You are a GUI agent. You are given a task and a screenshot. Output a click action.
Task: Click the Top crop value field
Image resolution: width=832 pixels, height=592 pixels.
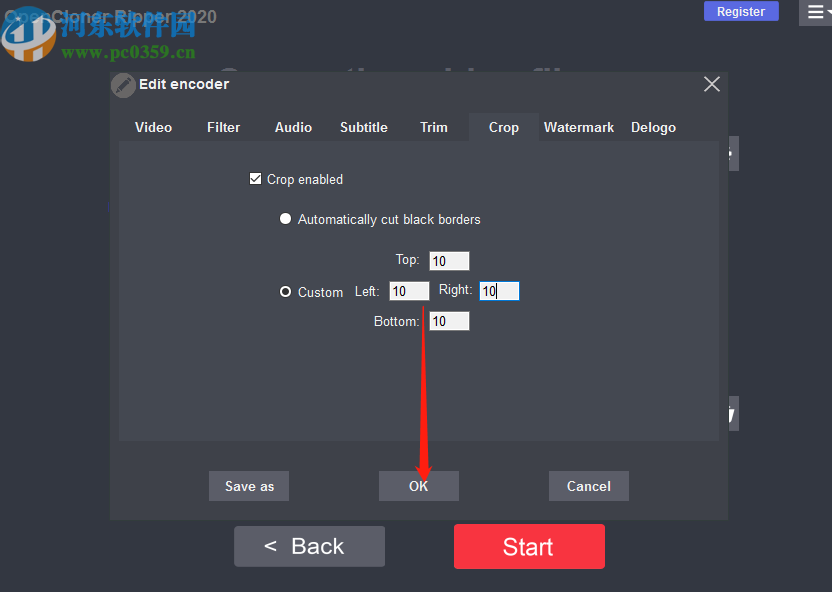(449, 261)
